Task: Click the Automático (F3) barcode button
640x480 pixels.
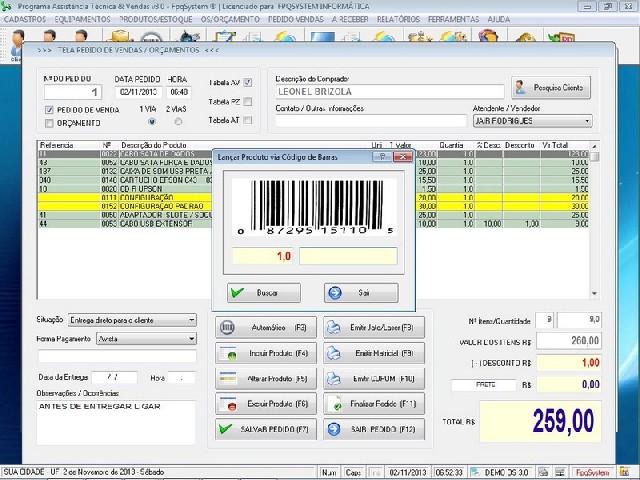Action: pyautogui.click(x=265, y=328)
